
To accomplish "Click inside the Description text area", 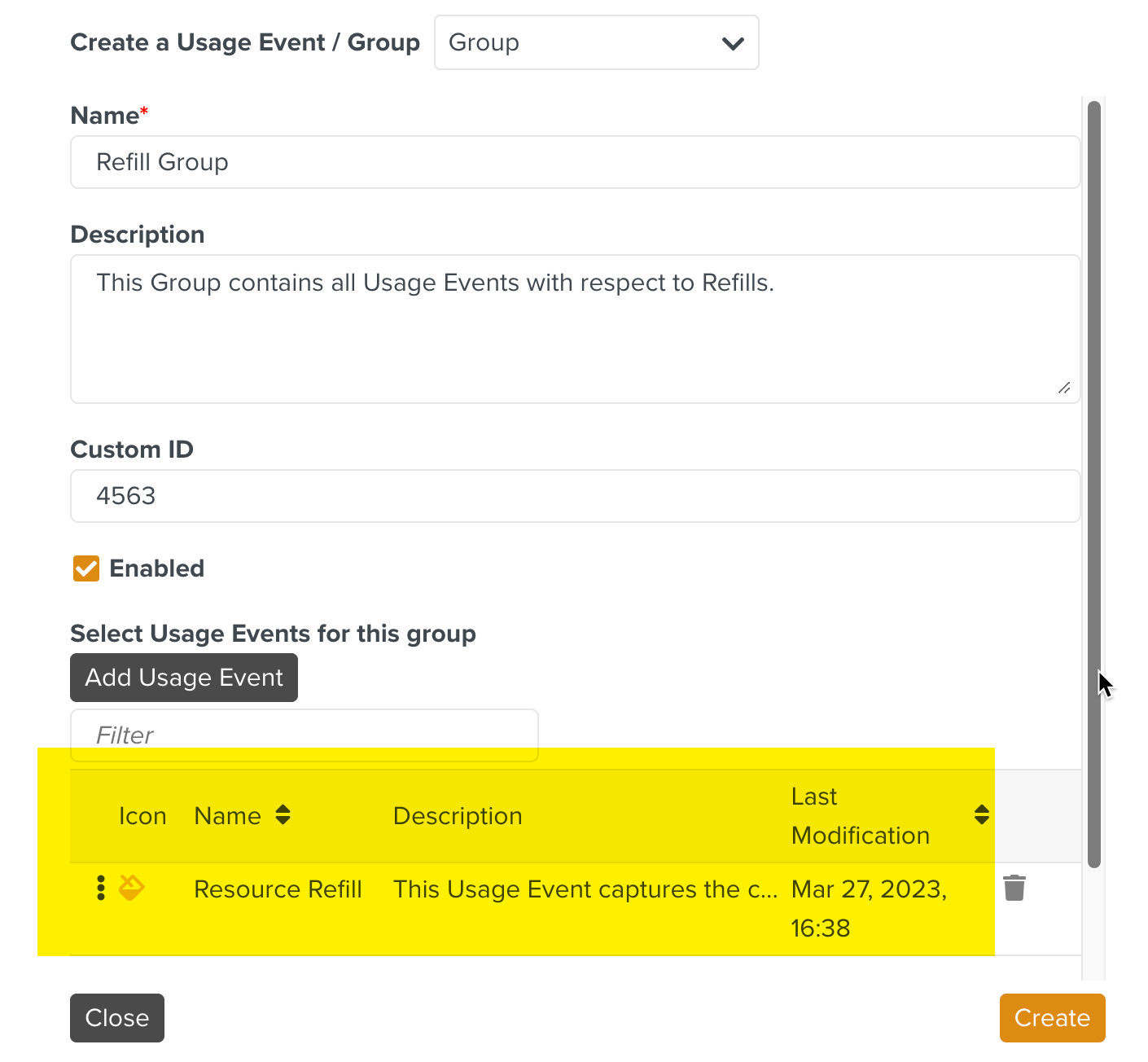I will pos(575,328).
